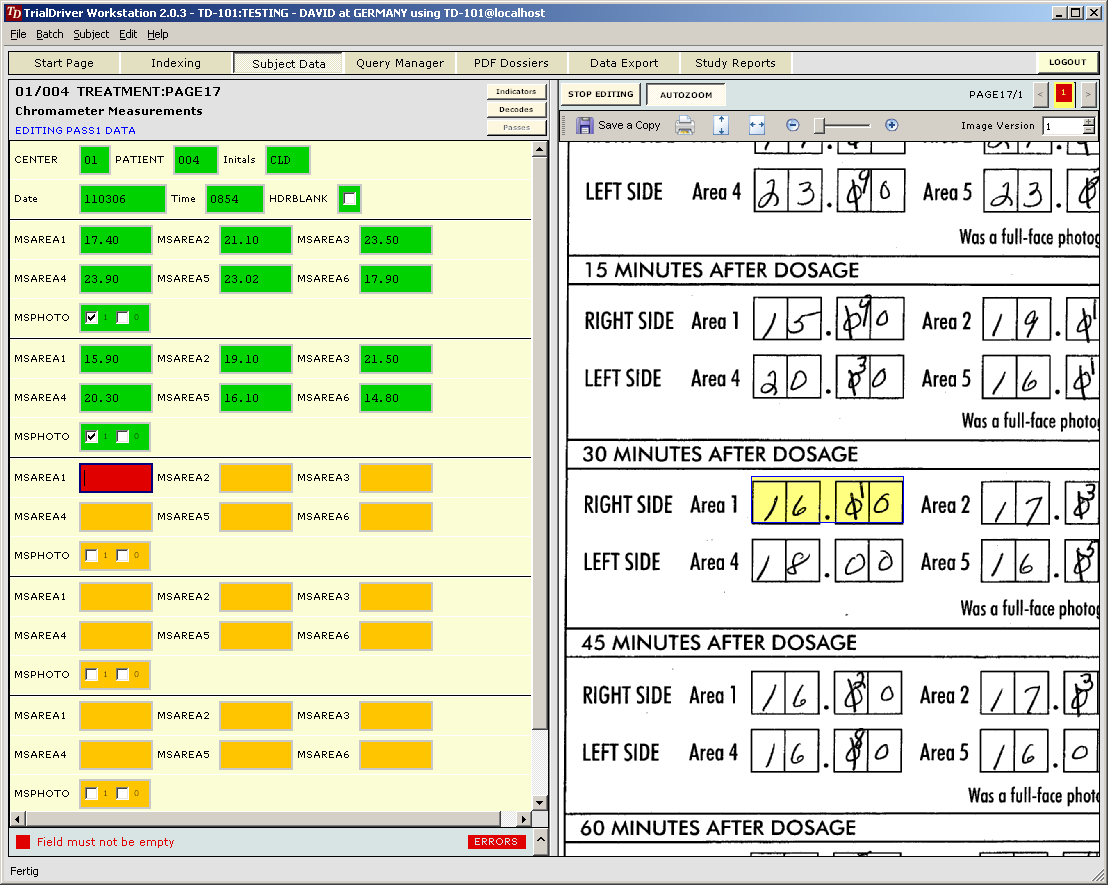Click the Save a Copy floppy icon
This screenshot has width=1108, height=885.
pos(585,126)
